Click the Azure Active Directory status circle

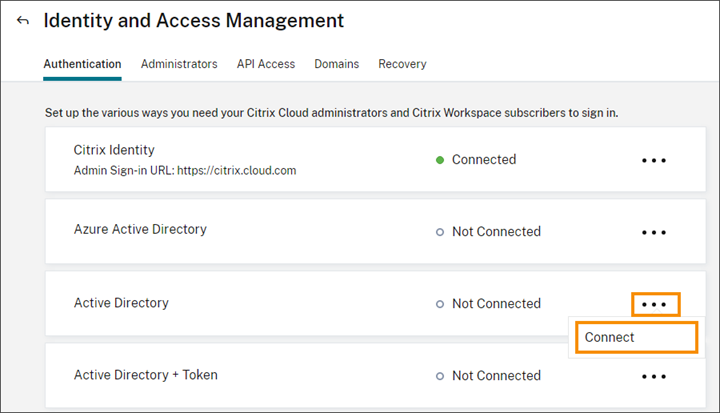coord(440,232)
